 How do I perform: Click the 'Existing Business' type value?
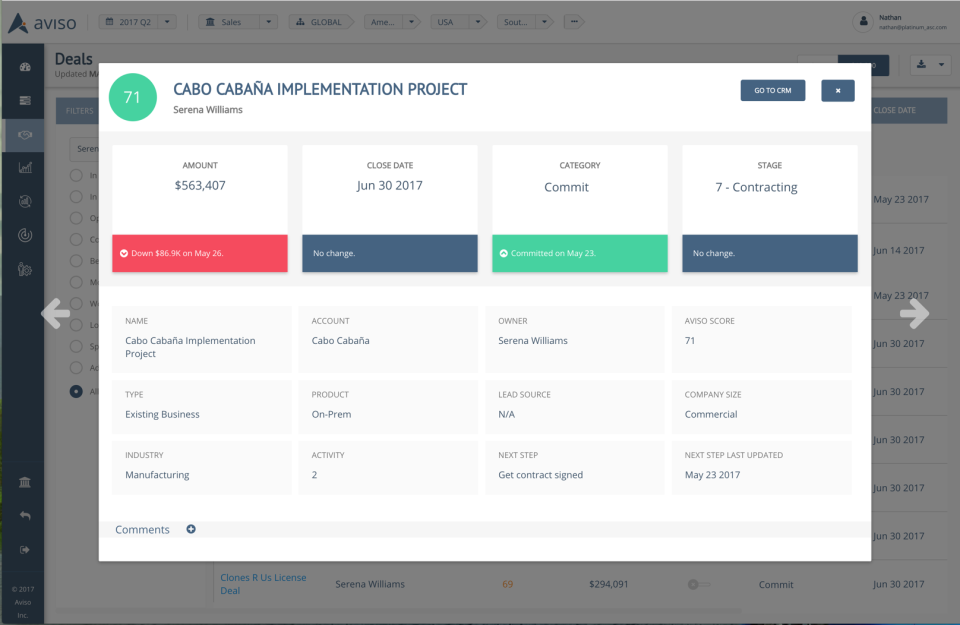(162, 414)
